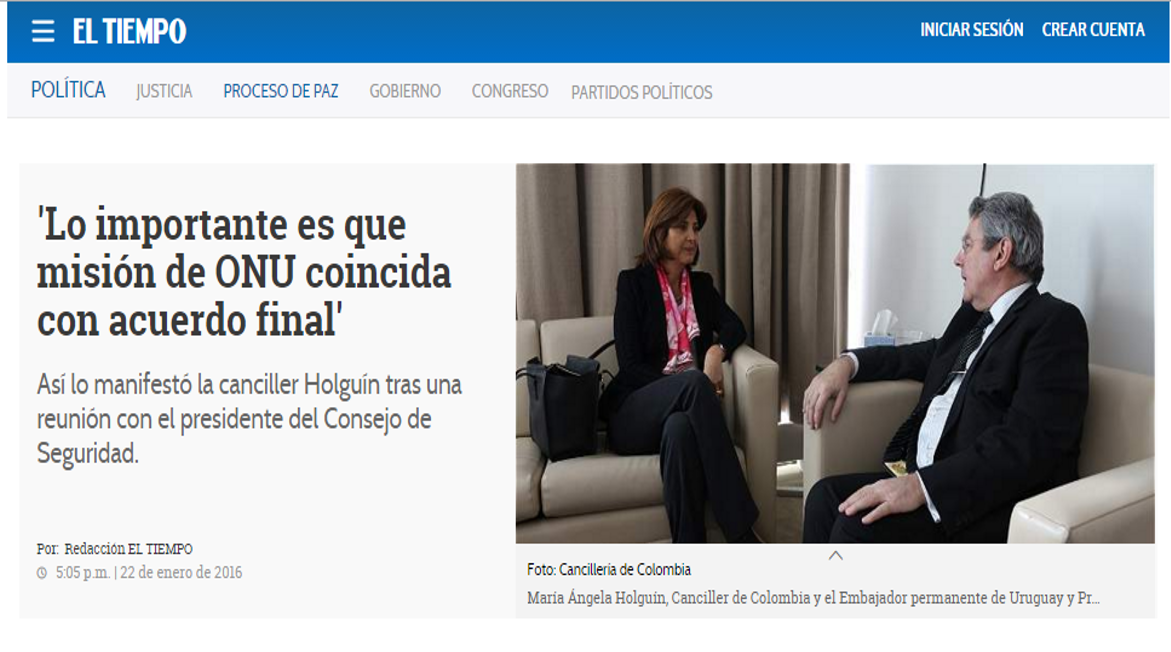
Task: Open the GOBIERNO section
Action: [405, 91]
